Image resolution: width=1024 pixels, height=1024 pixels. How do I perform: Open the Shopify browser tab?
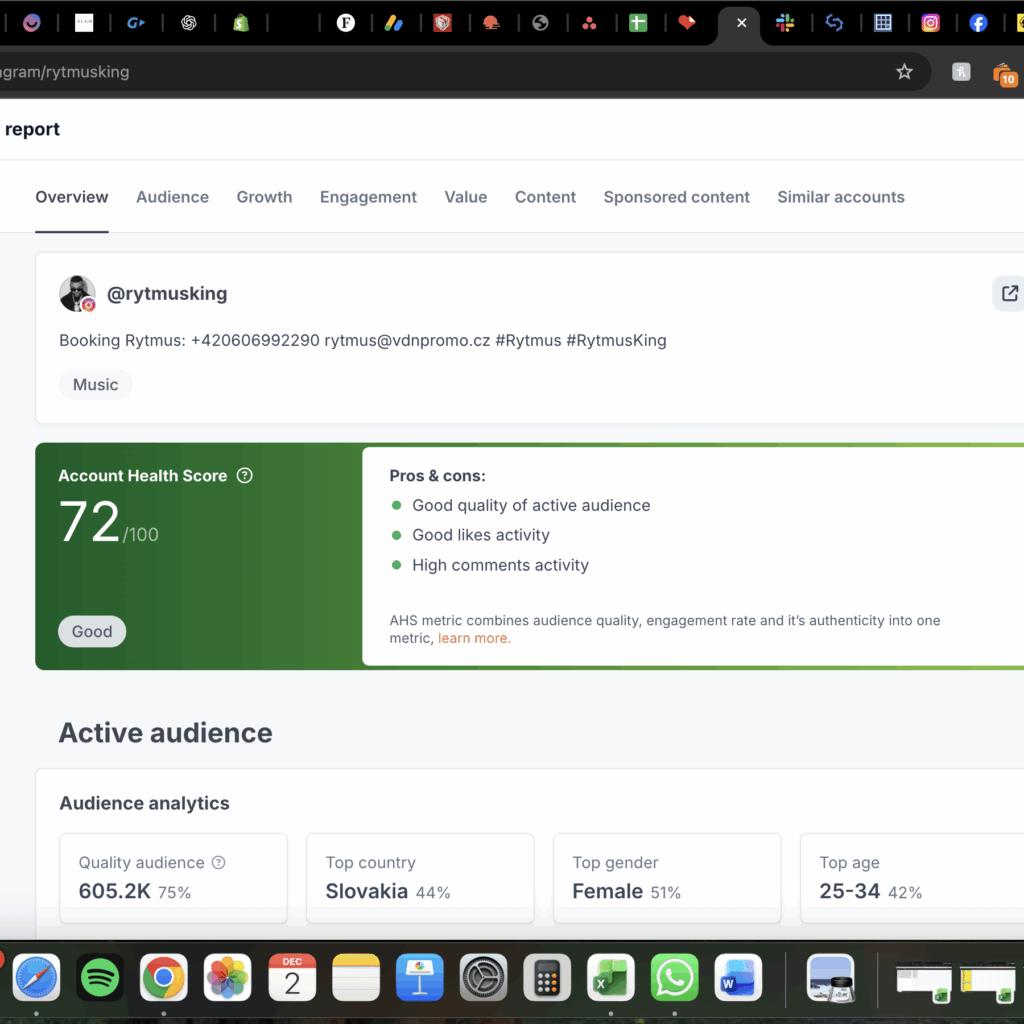[x=240, y=23]
